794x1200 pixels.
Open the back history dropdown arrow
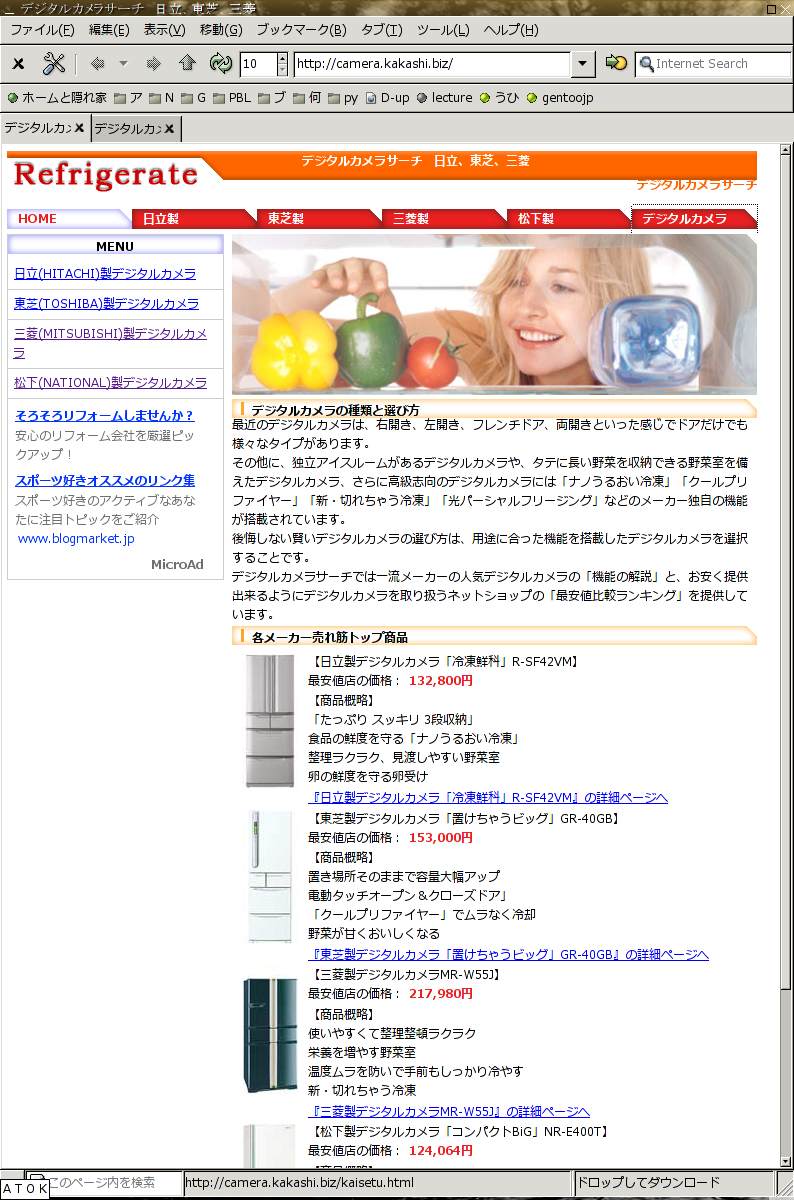[123, 64]
